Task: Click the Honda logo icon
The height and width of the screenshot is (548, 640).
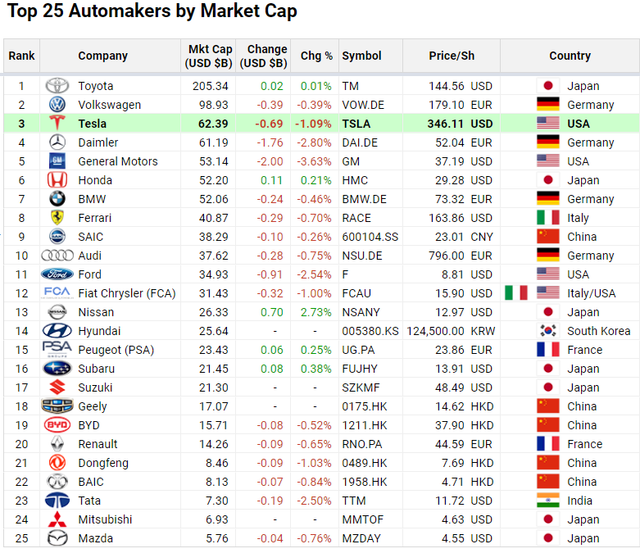Action: coord(57,180)
